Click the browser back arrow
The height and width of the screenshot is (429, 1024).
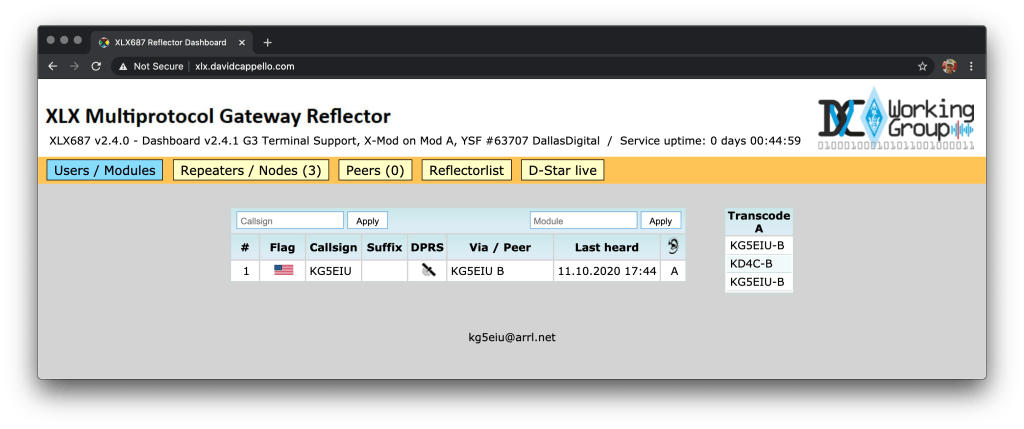point(53,66)
